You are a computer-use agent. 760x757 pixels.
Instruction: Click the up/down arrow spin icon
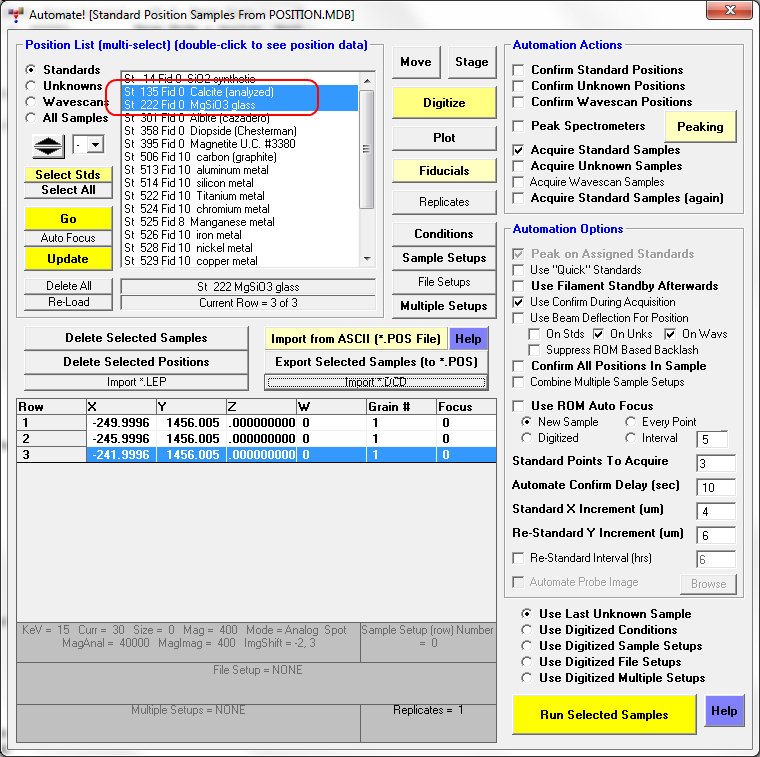click(x=49, y=145)
